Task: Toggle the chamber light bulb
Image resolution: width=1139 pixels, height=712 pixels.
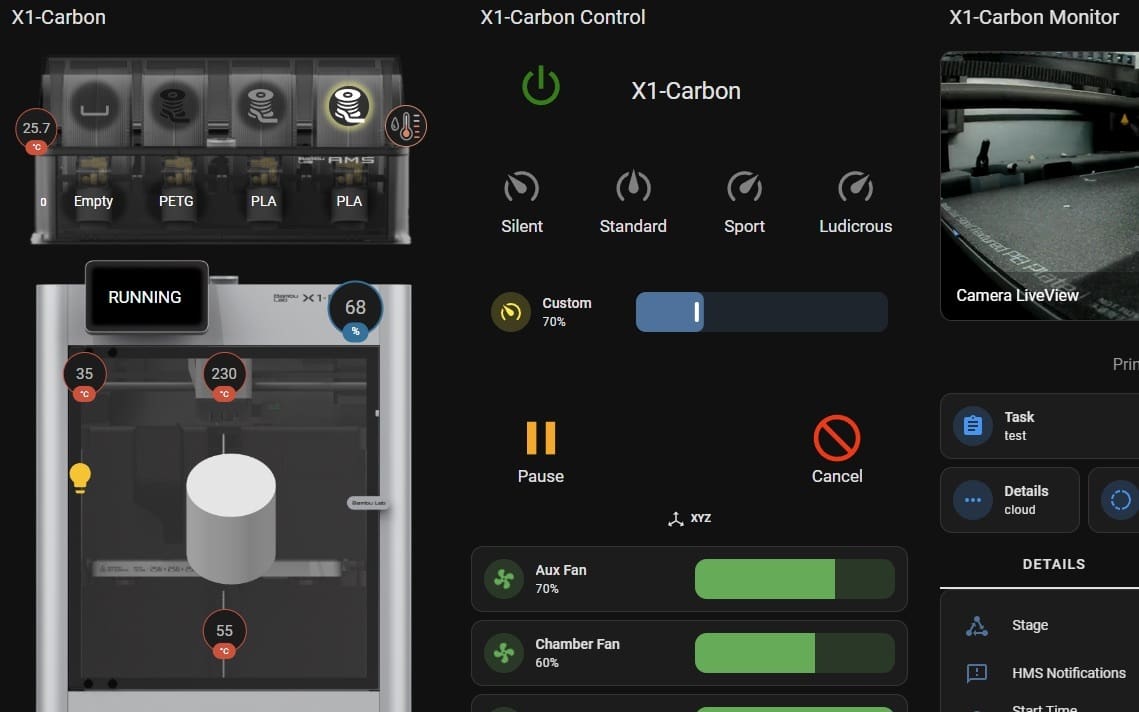Action: pyautogui.click(x=80, y=478)
